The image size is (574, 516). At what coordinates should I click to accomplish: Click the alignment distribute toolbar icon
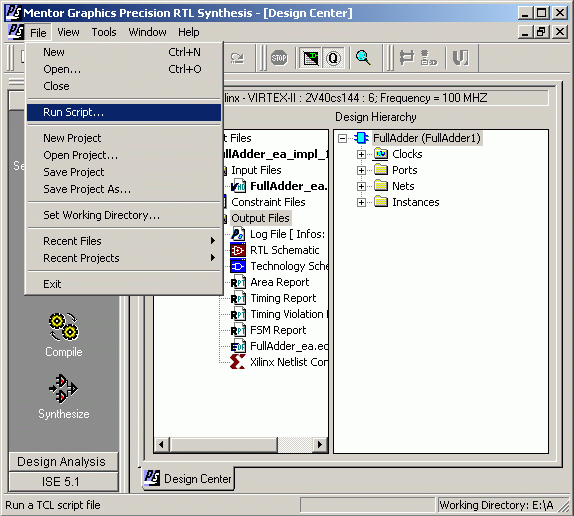click(406, 58)
